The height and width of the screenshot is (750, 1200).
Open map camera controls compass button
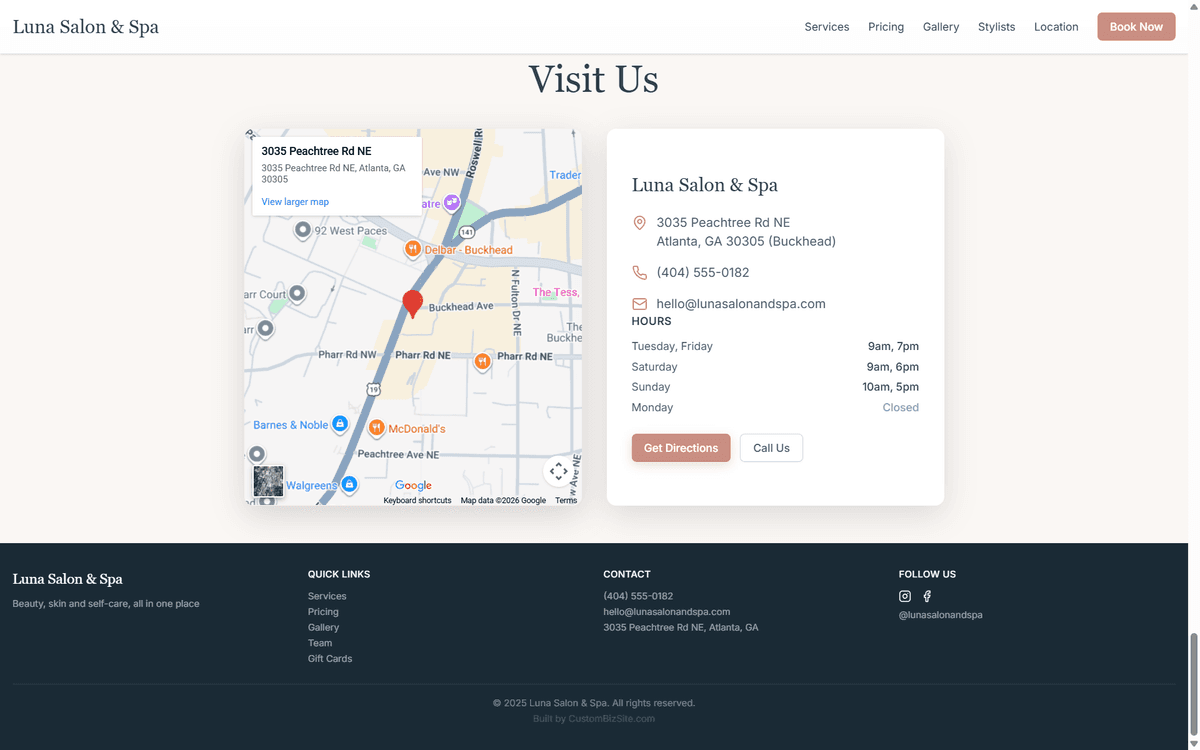(x=558, y=471)
